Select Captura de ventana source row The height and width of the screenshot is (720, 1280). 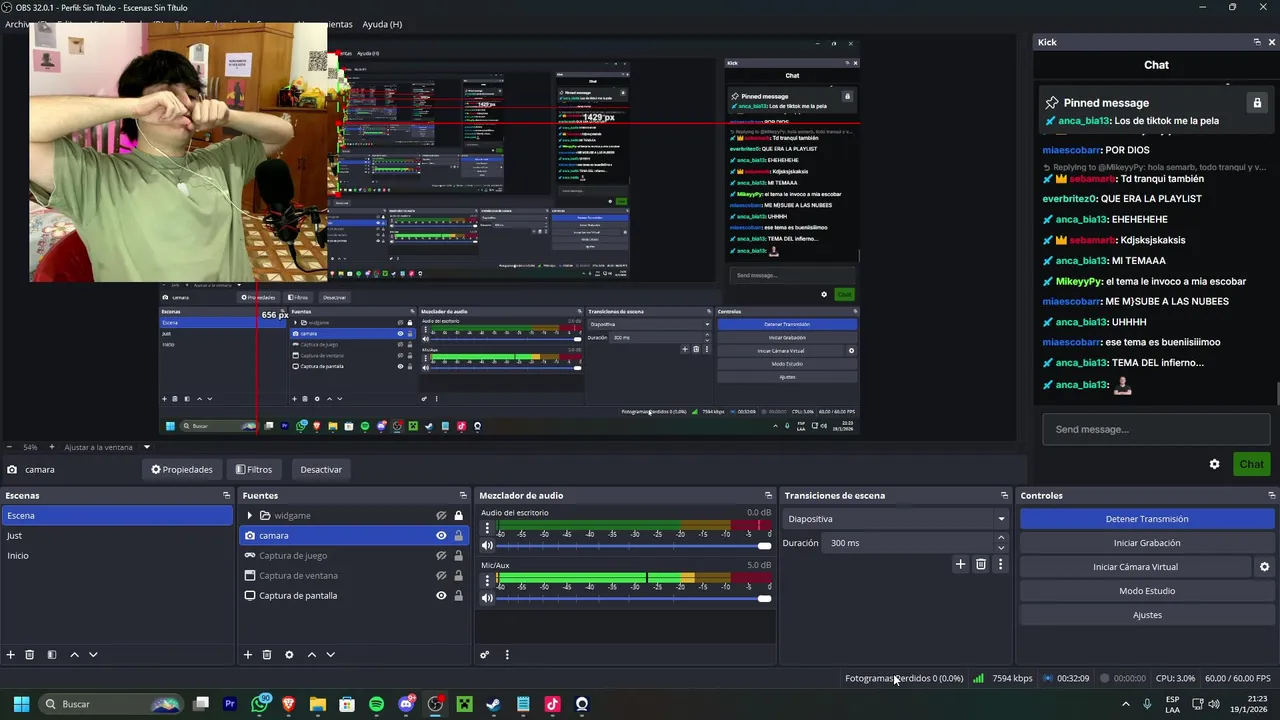point(353,576)
